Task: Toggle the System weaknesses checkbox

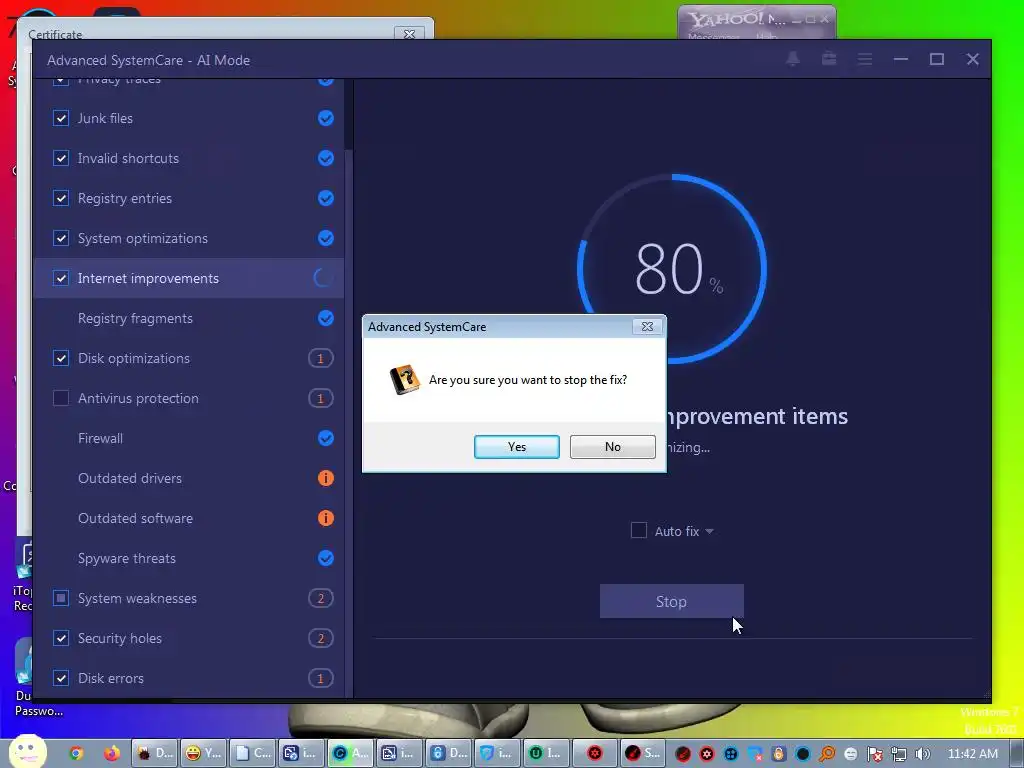Action: coord(61,598)
